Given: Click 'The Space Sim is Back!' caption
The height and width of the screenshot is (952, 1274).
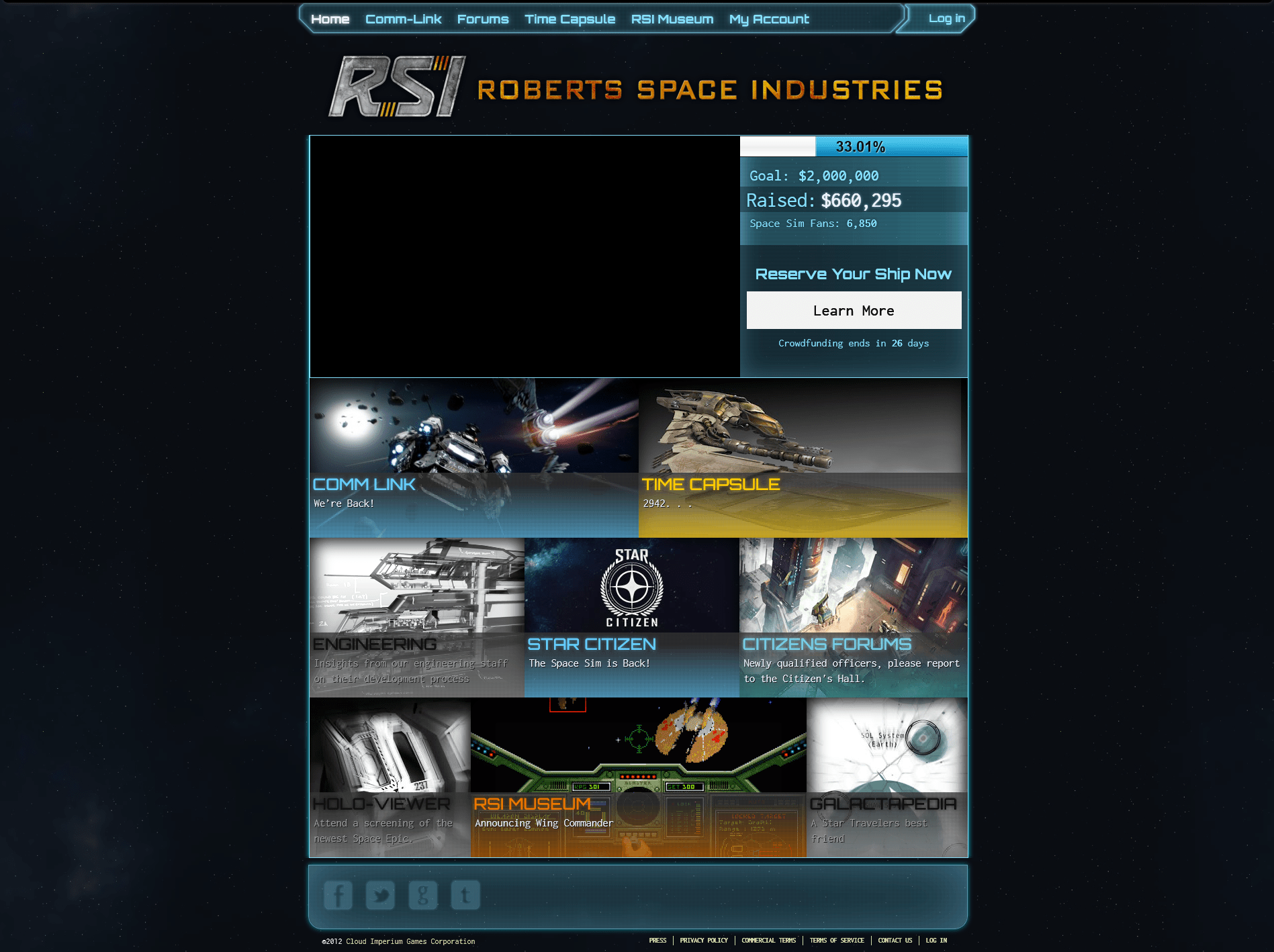Looking at the screenshot, I should click(589, 663).
